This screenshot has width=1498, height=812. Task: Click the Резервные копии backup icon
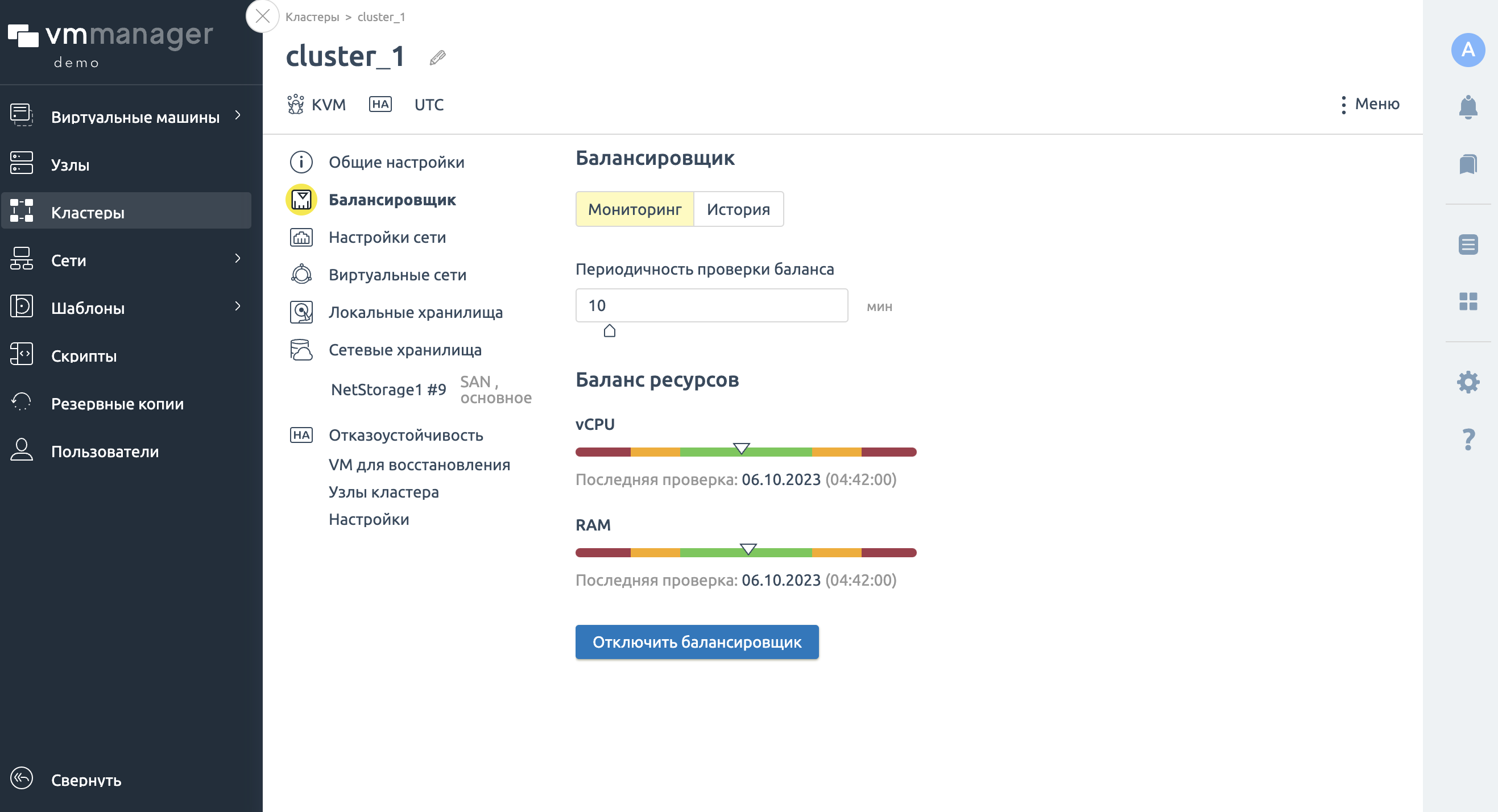(x=22, y=402)
